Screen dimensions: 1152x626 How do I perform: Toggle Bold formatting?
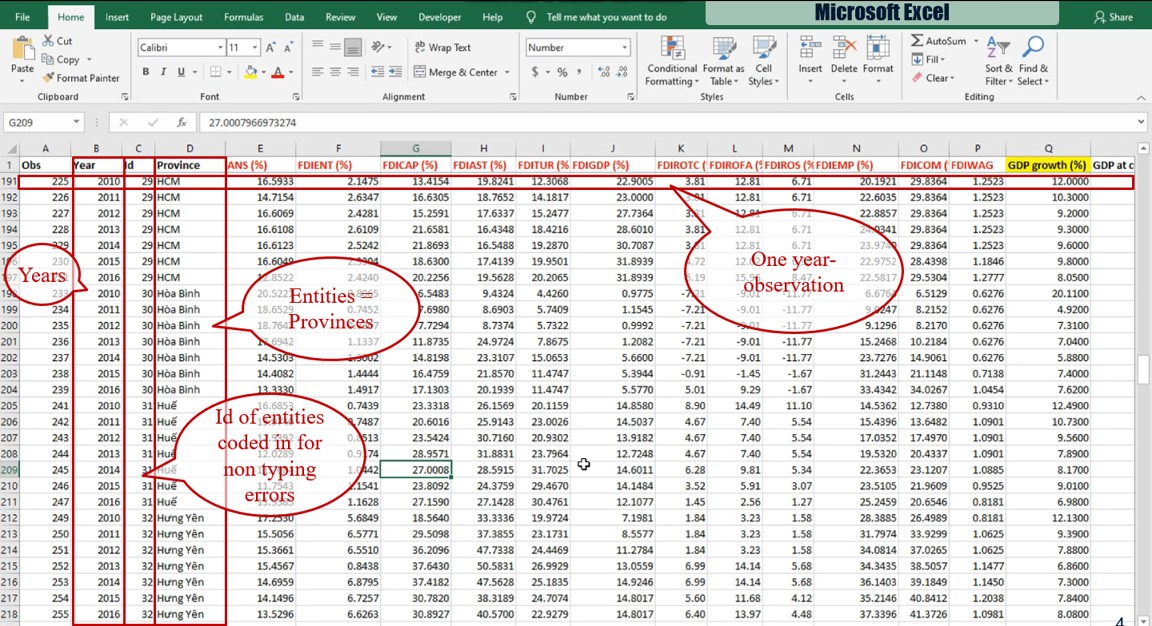(x=146, y=72)
